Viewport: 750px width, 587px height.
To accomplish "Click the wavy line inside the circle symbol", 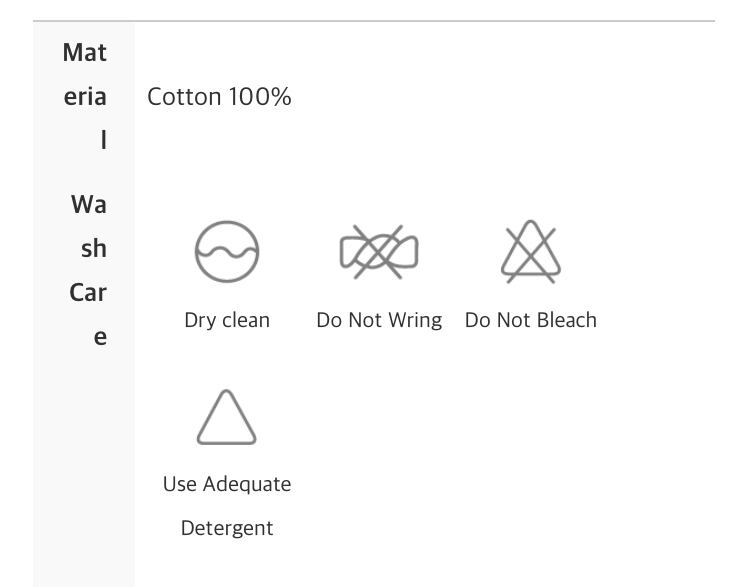I will 227,252.
